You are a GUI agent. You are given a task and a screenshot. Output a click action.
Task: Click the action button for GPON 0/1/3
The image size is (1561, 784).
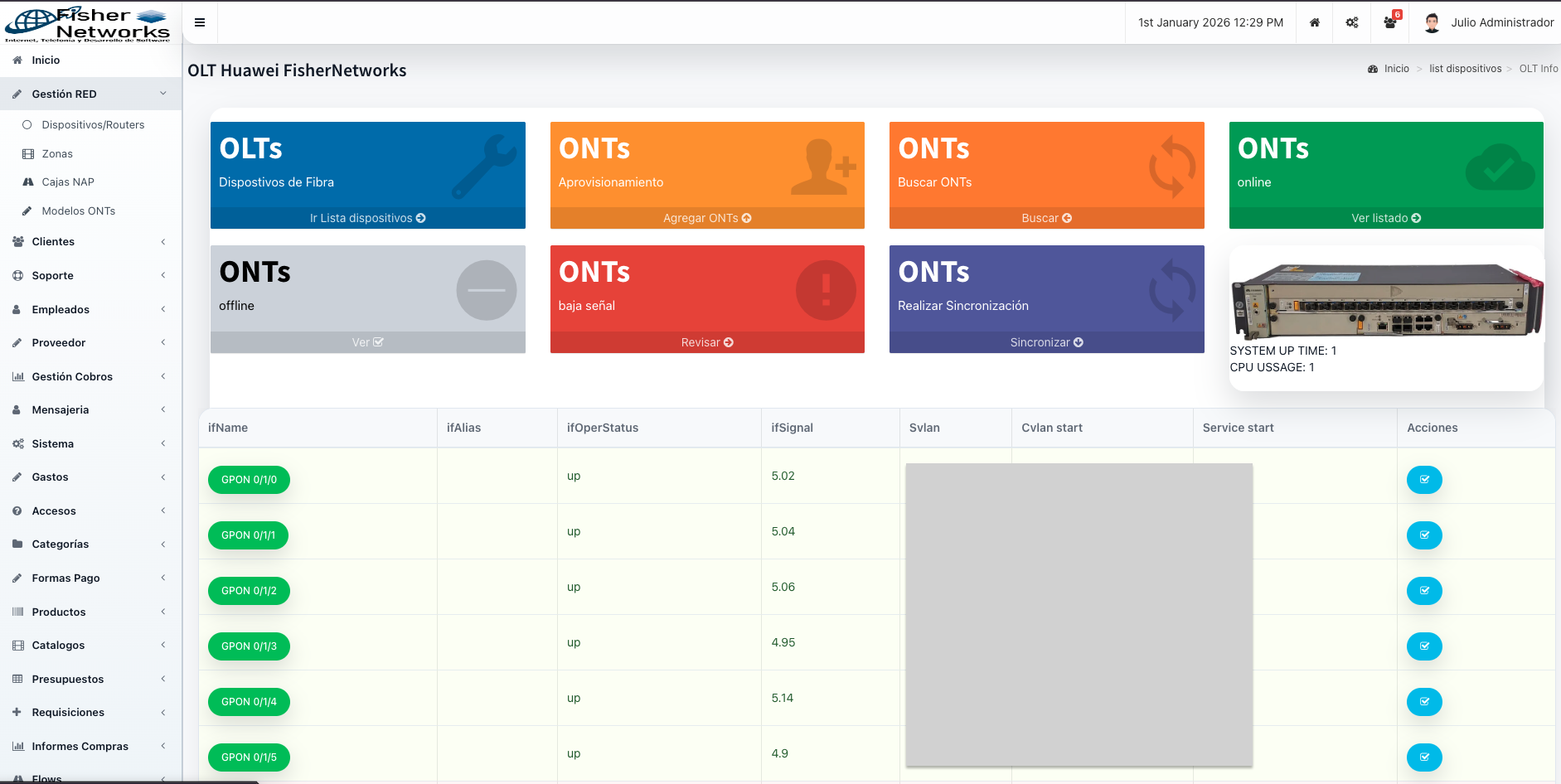pos(1424,646)
